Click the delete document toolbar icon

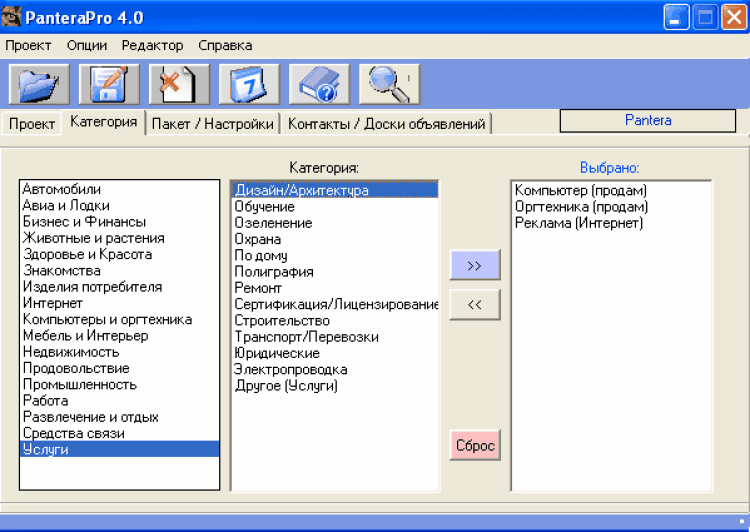[179, 84]
